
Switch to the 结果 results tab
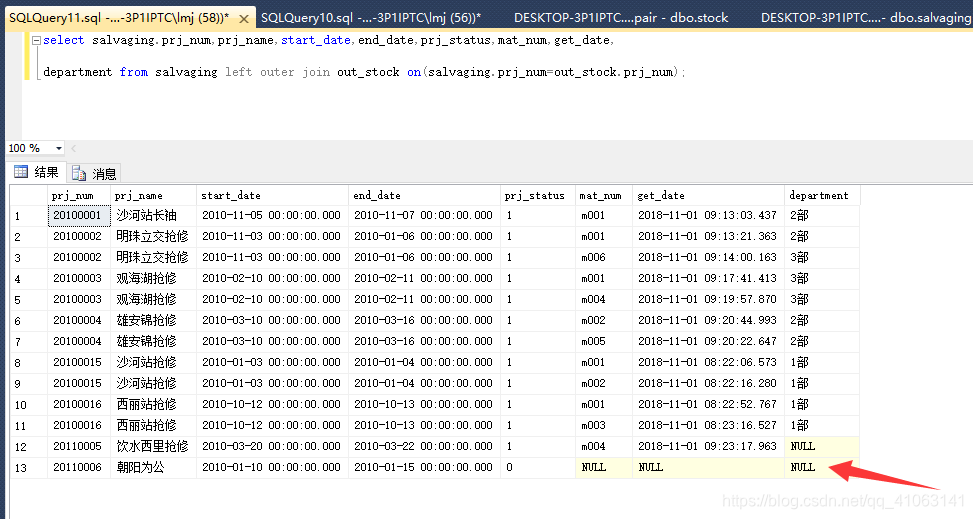37,172
